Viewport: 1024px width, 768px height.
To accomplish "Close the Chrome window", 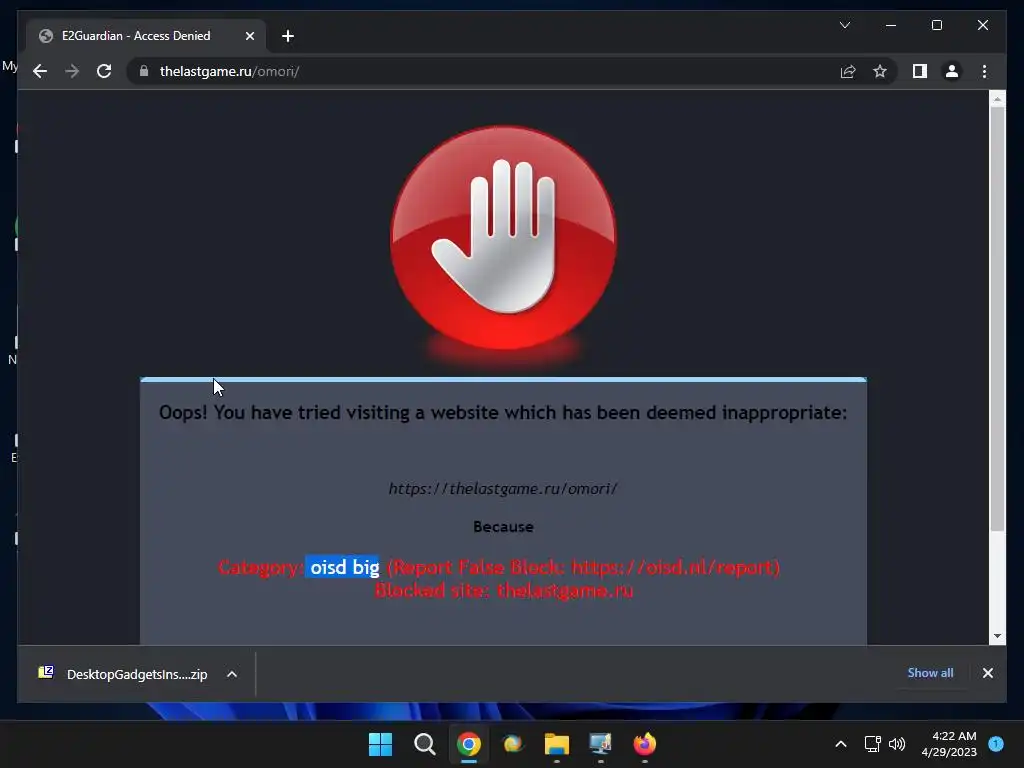I will pos(982,25).
